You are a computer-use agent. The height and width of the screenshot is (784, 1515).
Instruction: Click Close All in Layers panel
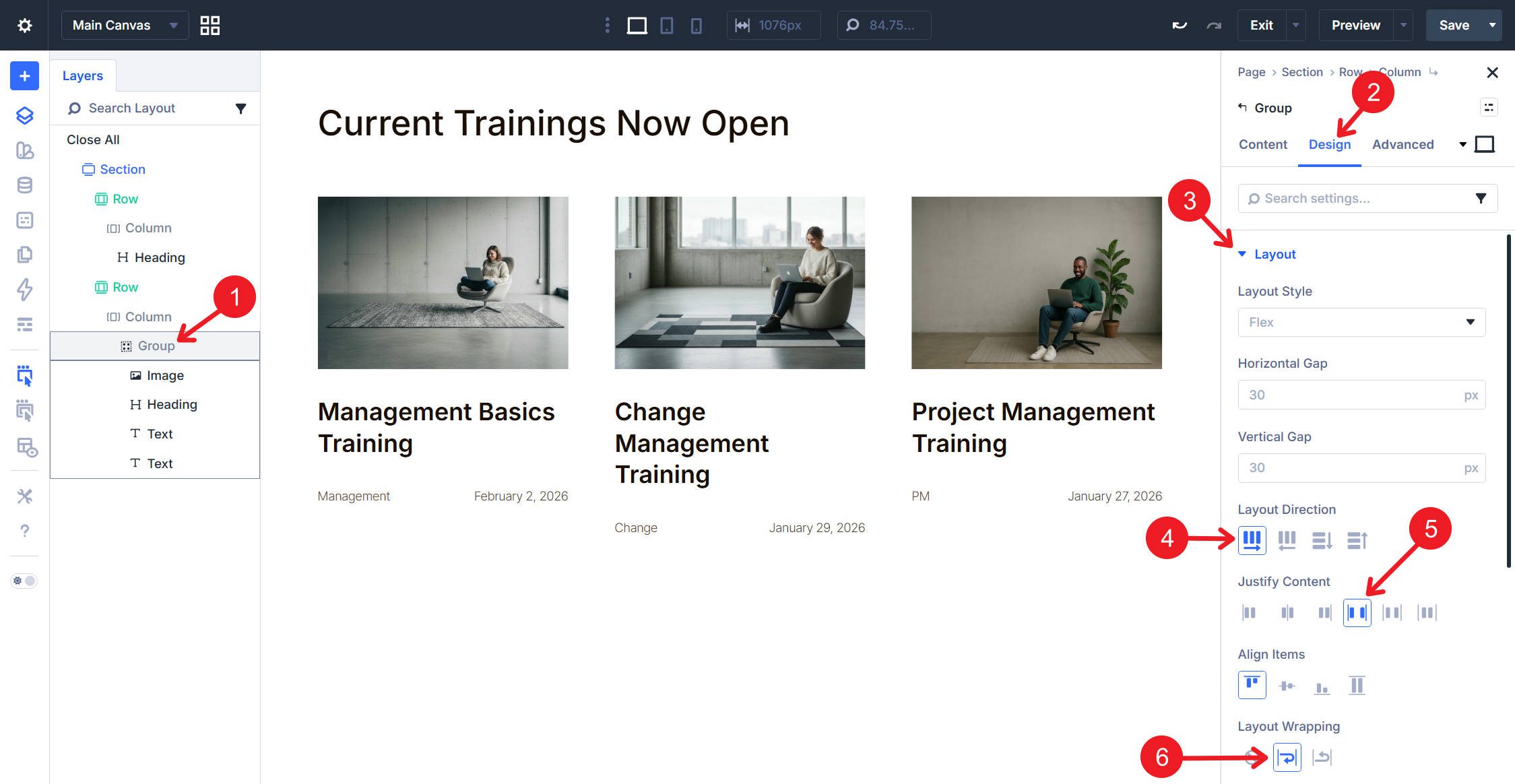(93, 140)
